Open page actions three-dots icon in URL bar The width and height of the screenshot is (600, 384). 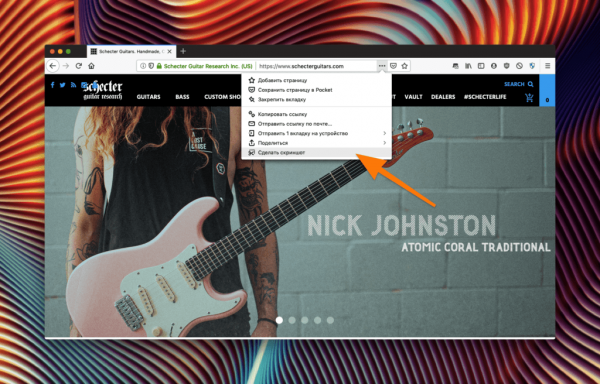pos(382,66)
